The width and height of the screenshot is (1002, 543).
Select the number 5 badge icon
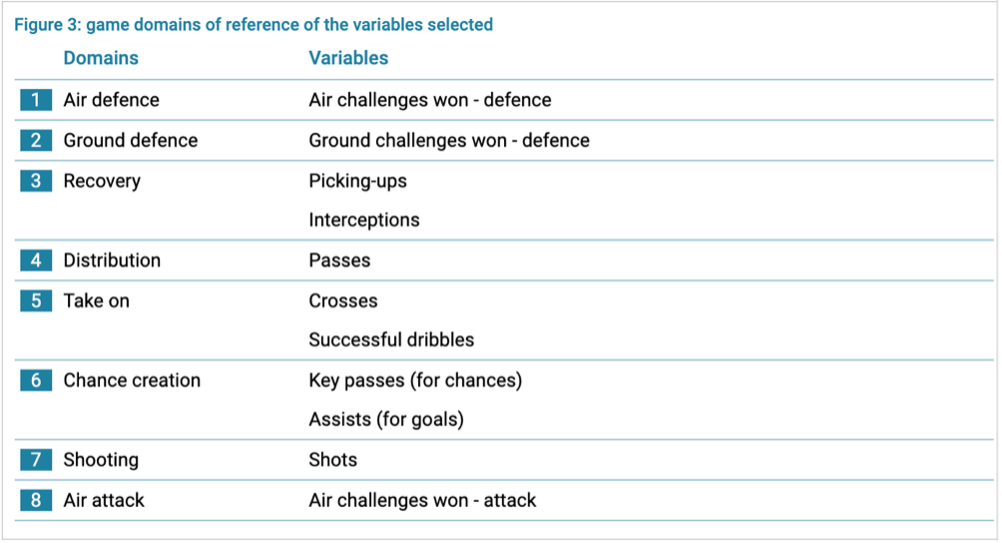(x=36, y=300)
